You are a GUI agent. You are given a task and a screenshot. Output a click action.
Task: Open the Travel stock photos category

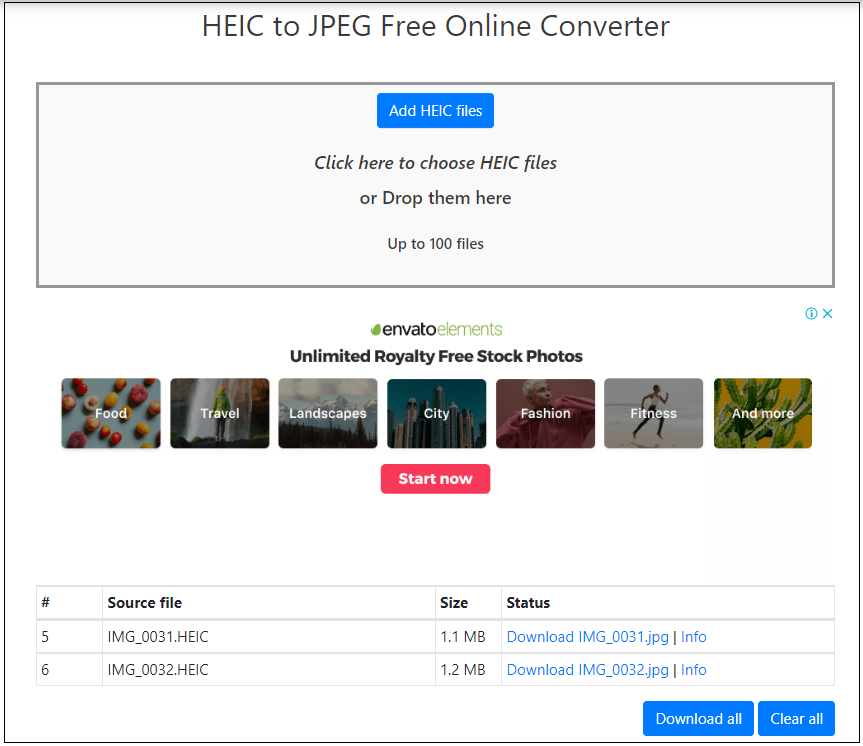click(x=219, y=413)
